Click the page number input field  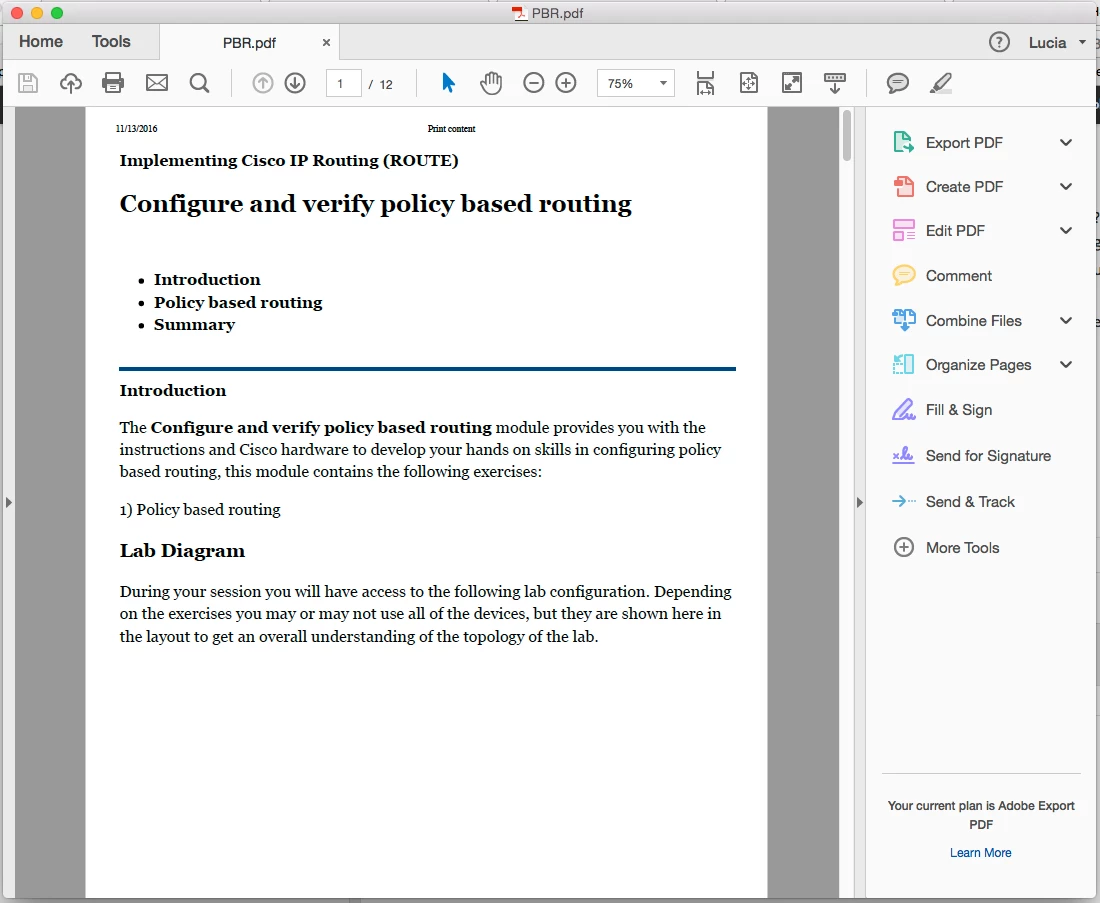point(344,83)
